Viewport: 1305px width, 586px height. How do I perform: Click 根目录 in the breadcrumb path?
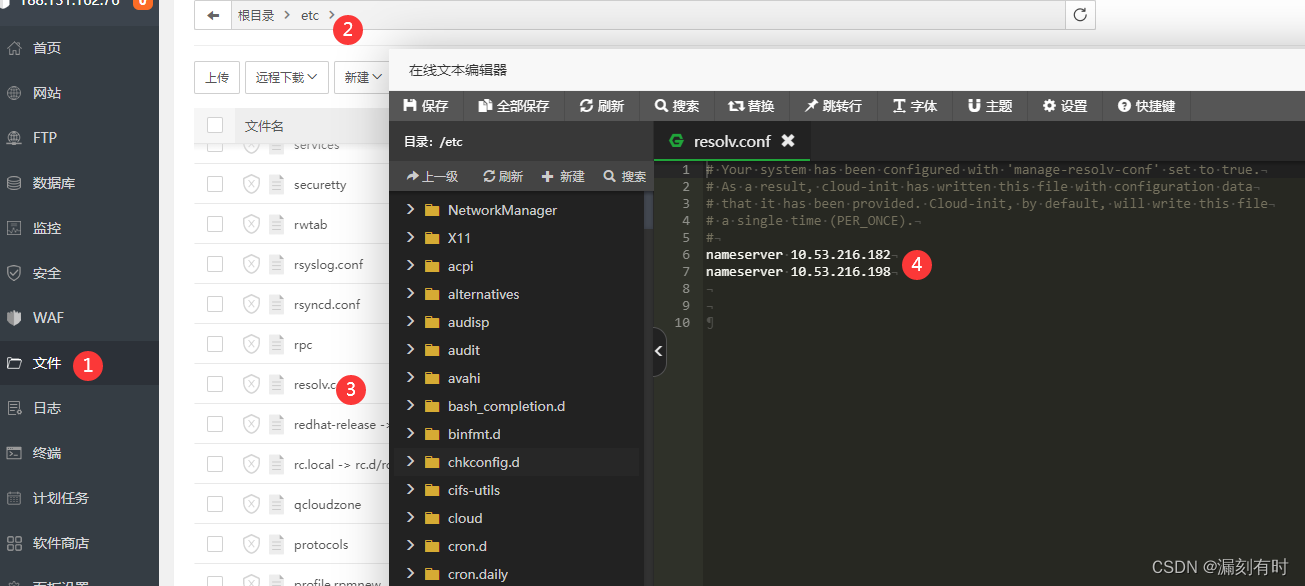[255, 15]
